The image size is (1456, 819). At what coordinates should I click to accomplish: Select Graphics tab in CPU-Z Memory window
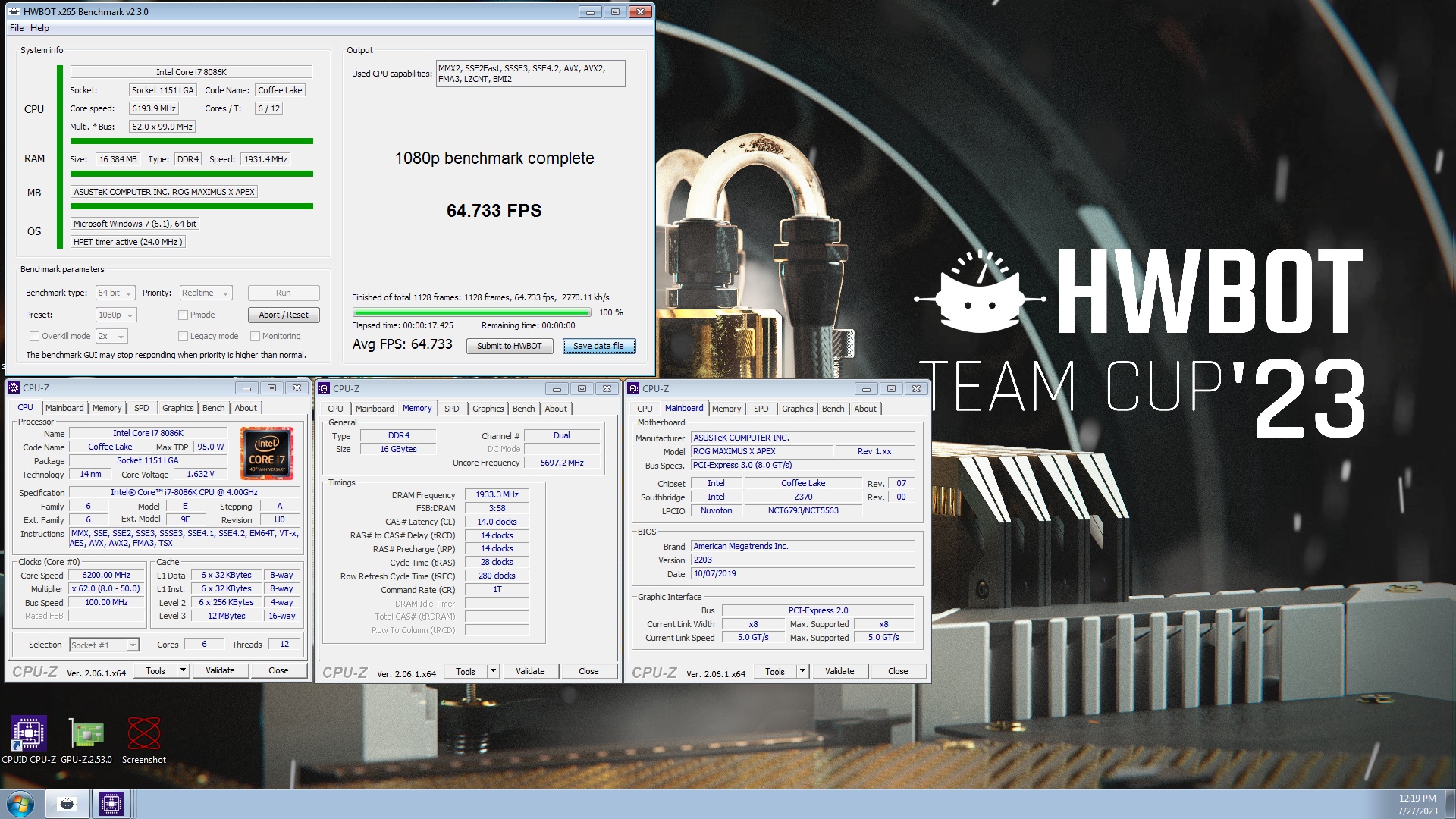pos(488,409)
